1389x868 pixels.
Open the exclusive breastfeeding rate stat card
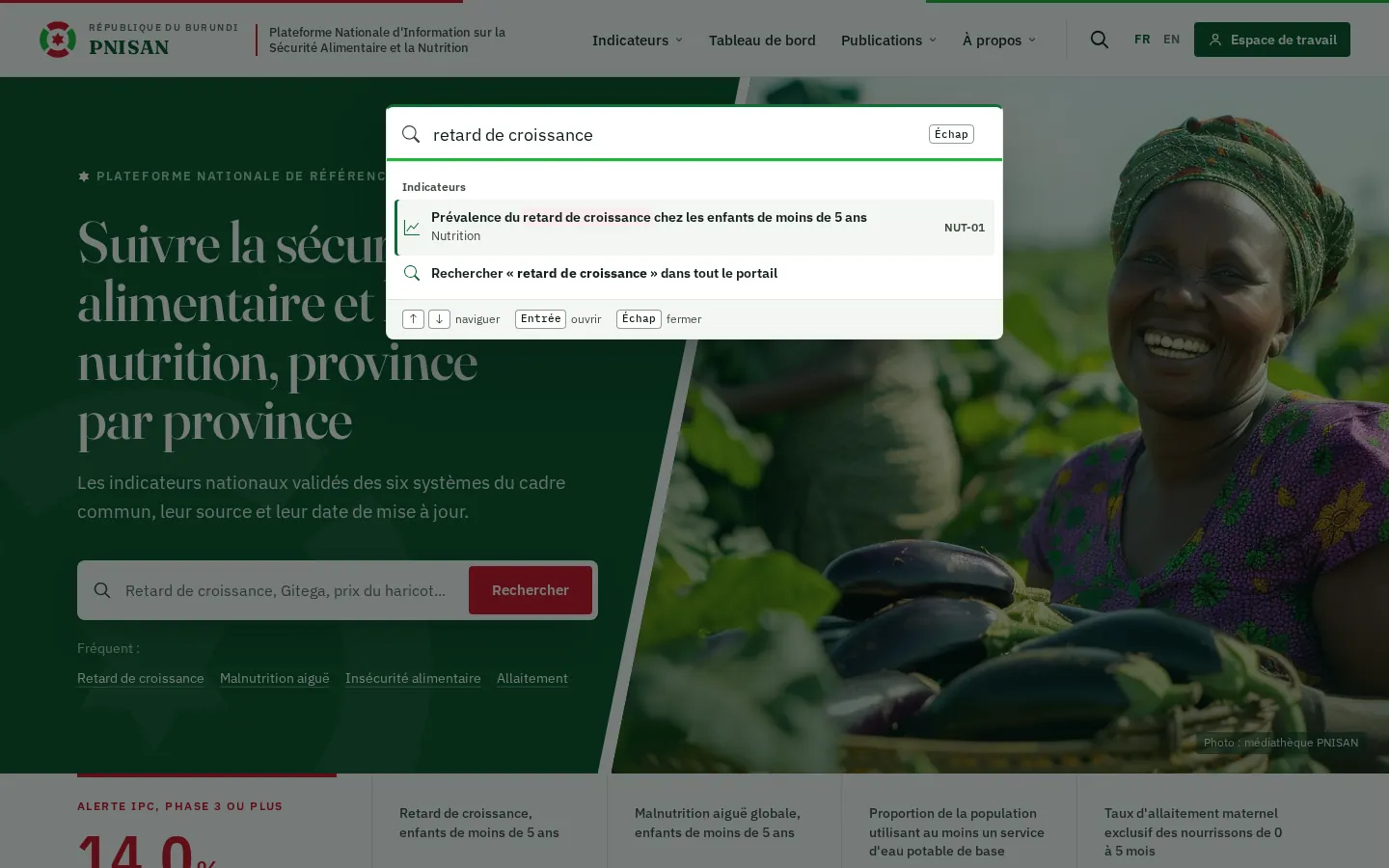(x=1194, y=821)
